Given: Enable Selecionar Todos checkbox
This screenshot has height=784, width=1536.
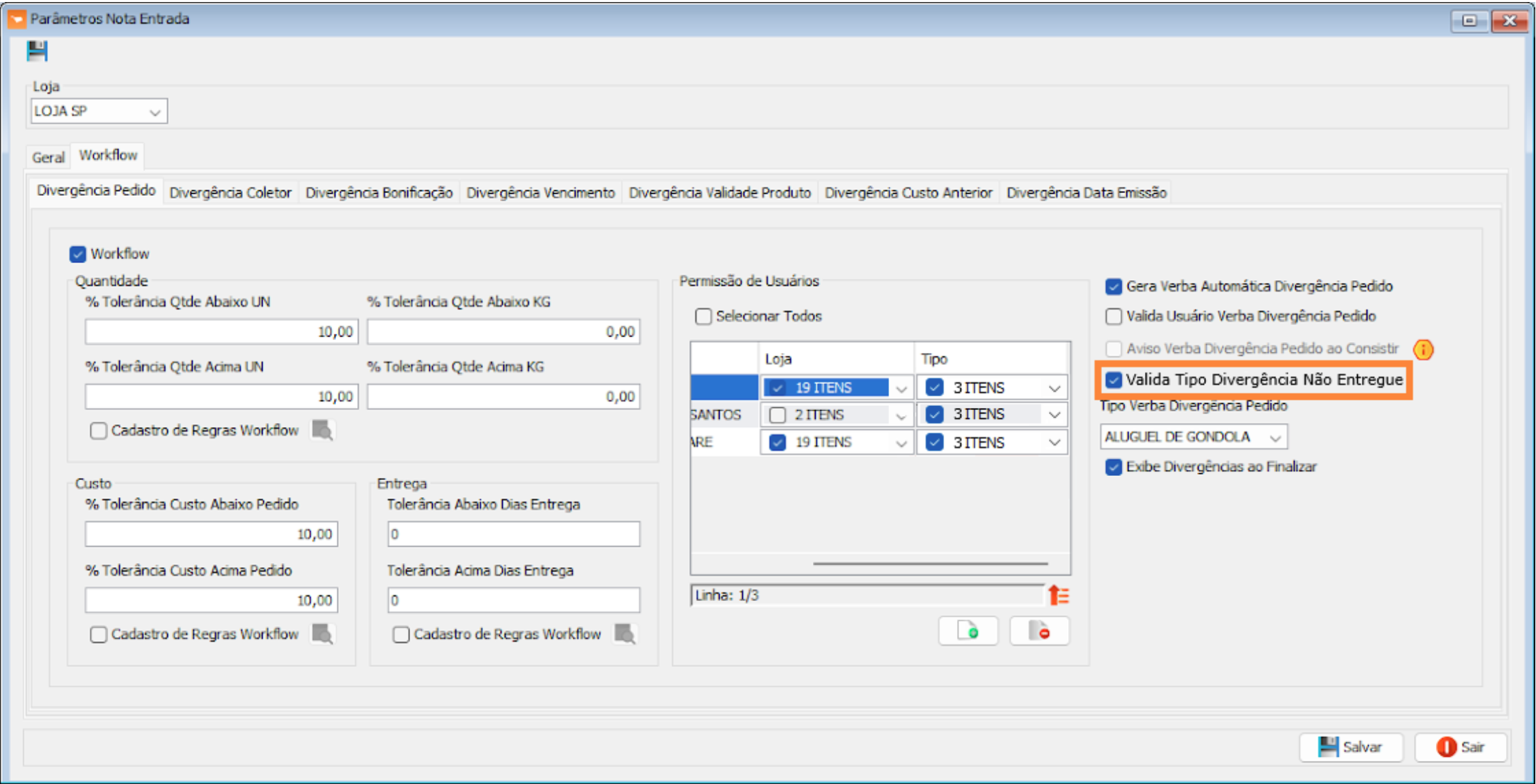Looking at the screenshot, I should (x=703, y=317).
